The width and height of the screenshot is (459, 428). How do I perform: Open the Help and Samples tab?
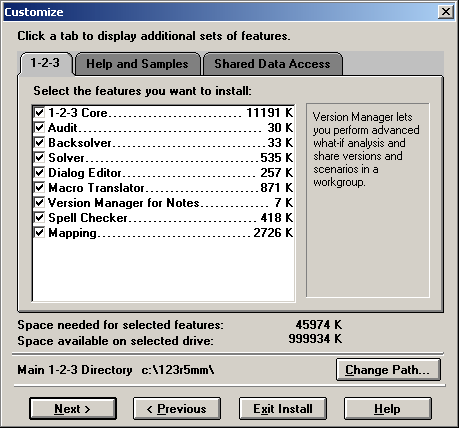[137, 64]
